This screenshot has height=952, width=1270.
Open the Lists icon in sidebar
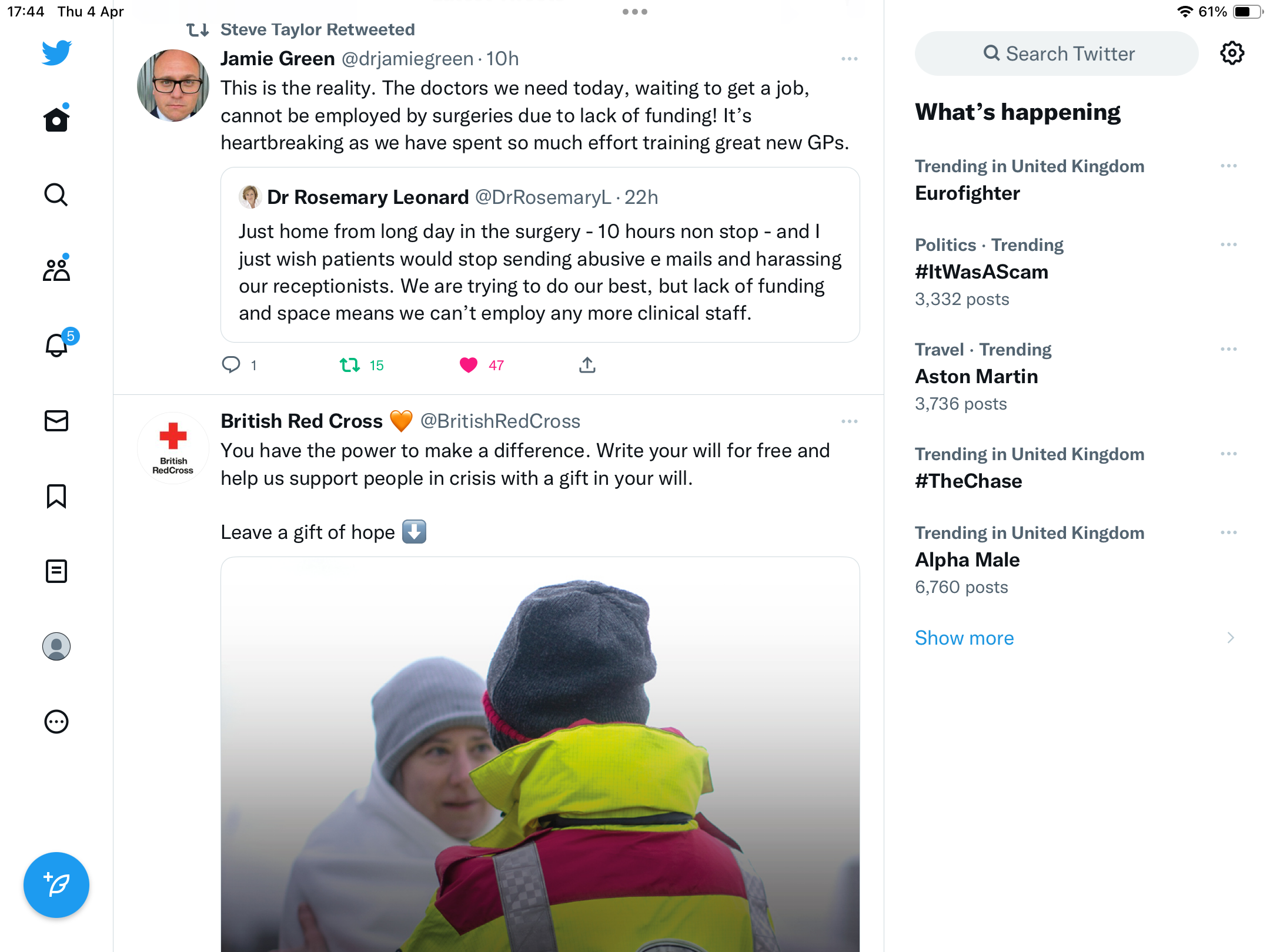pyautogui.click(x=56, y=571)
